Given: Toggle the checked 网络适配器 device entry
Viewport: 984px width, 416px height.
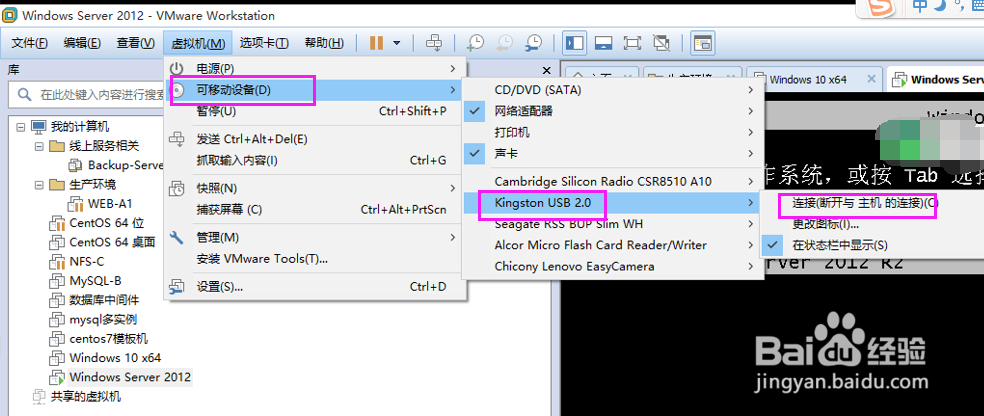Looking at the screenshot, I should (612, 111).
